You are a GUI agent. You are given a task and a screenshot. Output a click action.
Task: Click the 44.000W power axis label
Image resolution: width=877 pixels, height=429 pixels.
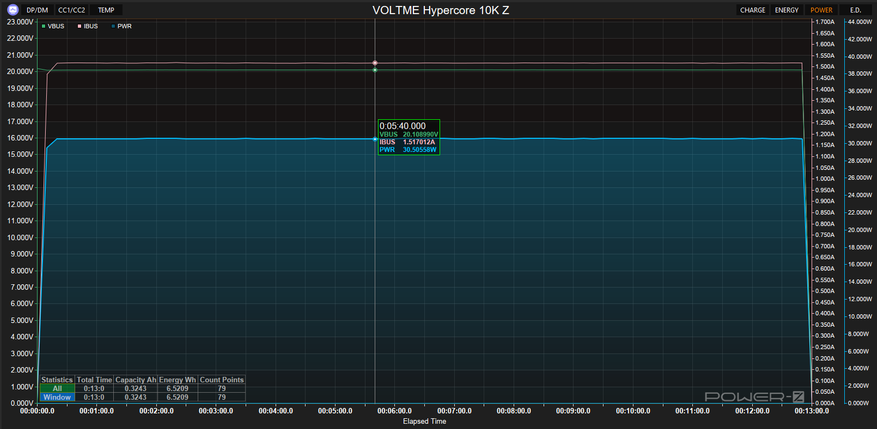860,22
